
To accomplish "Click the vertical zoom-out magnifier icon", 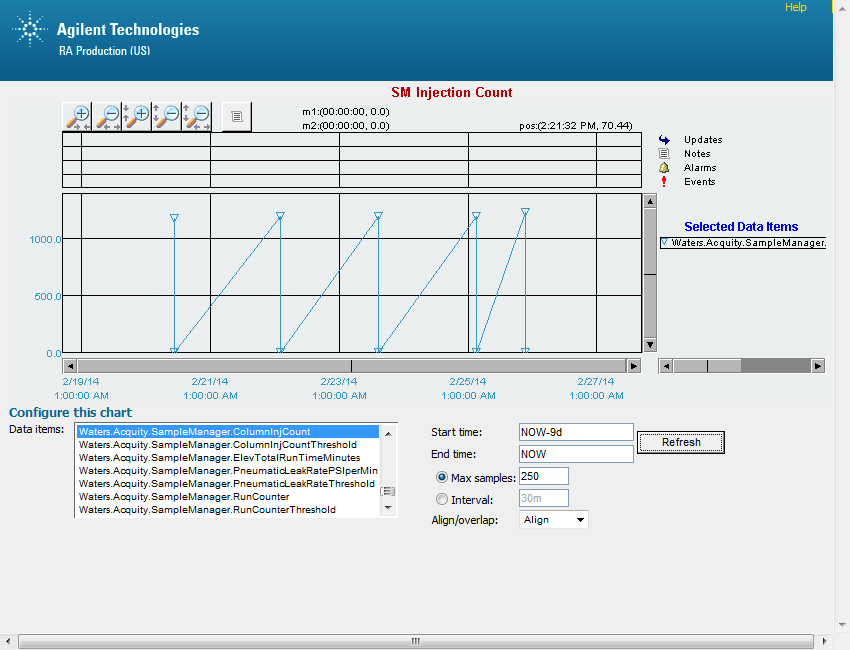I will pos(166,117).
